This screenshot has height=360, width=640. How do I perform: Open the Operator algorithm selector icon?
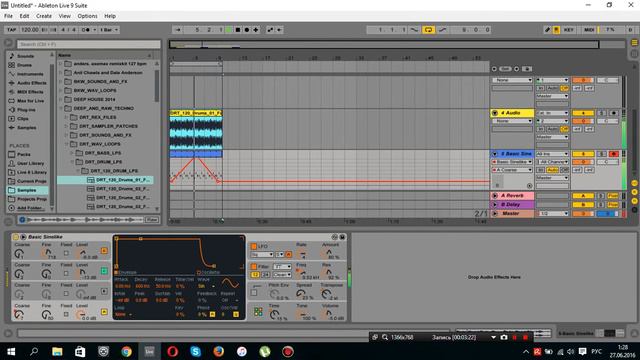pyautogui.click(x=258, y=312)
